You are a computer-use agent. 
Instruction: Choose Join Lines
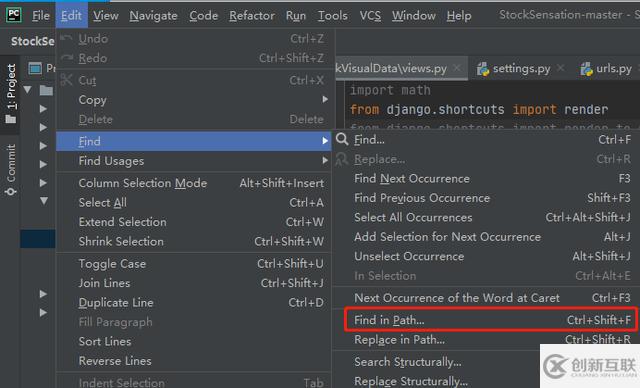pos(193,283)
